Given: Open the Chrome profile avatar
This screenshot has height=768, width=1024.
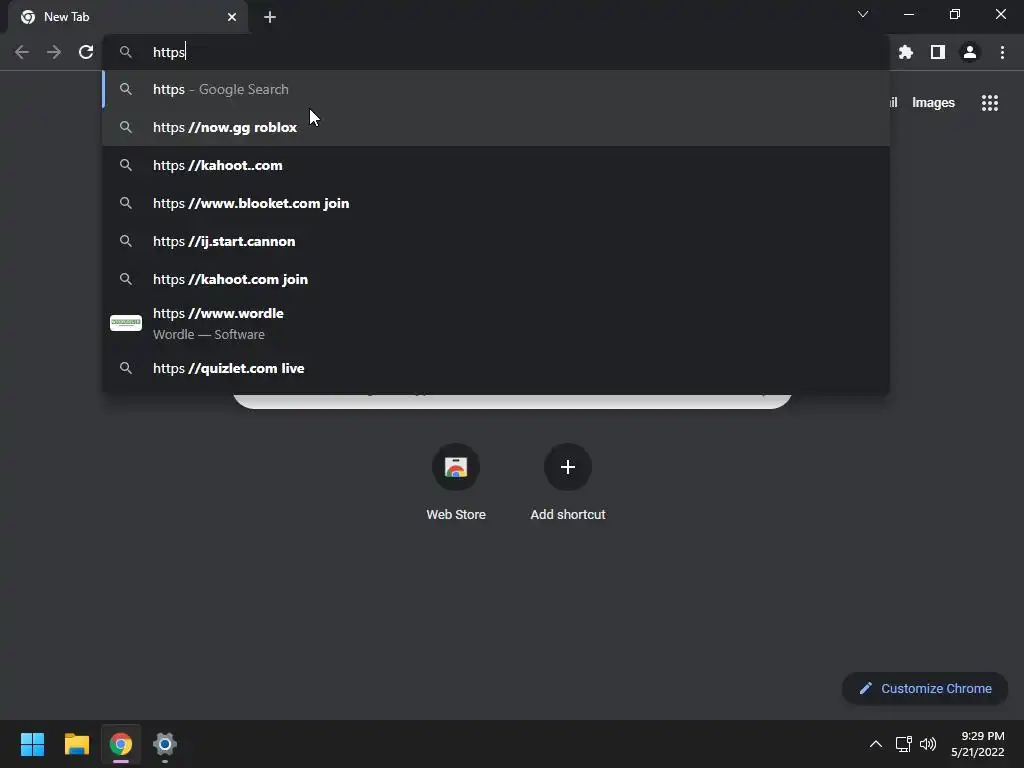Looking at the screenshot, I should click(x=970, y=52).
